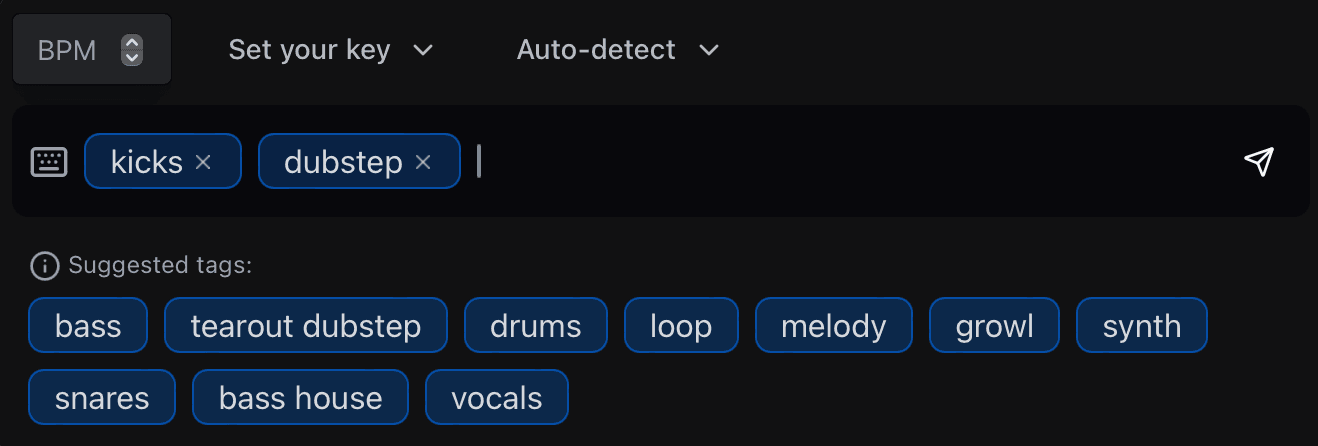Viewport: 1318px width, 446px height.
Task: Remove the kicks tag
Action: 203,162
